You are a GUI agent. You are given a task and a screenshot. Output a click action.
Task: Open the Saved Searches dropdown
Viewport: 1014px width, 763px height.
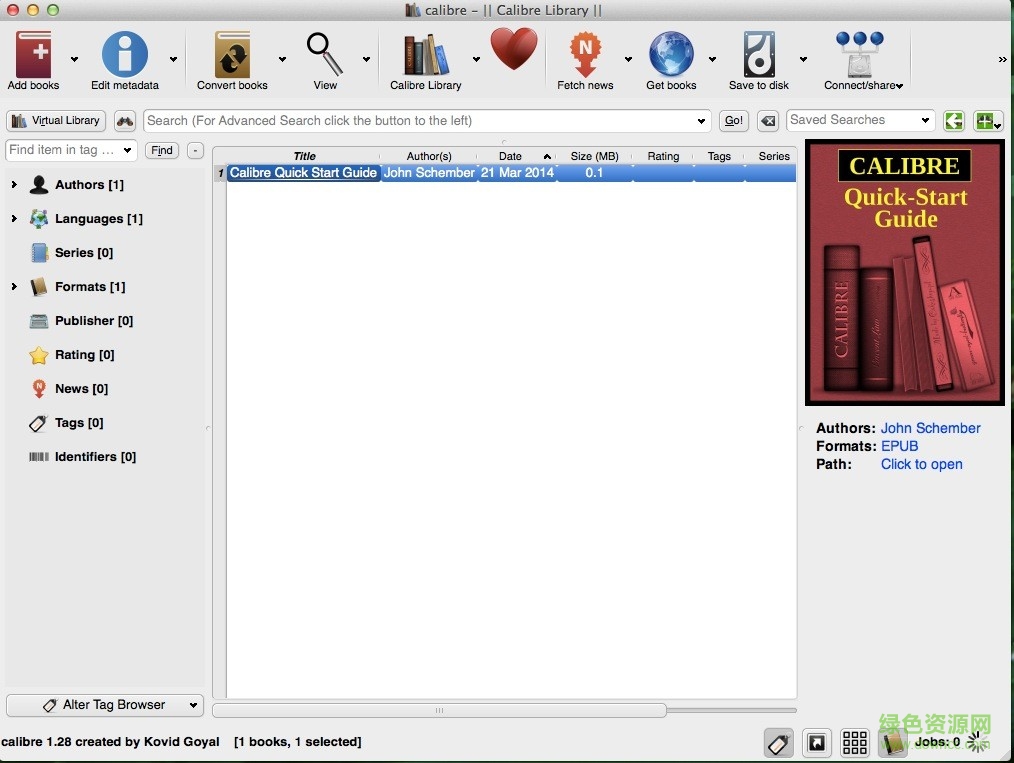pyautogui.click(x=925, y=120)
